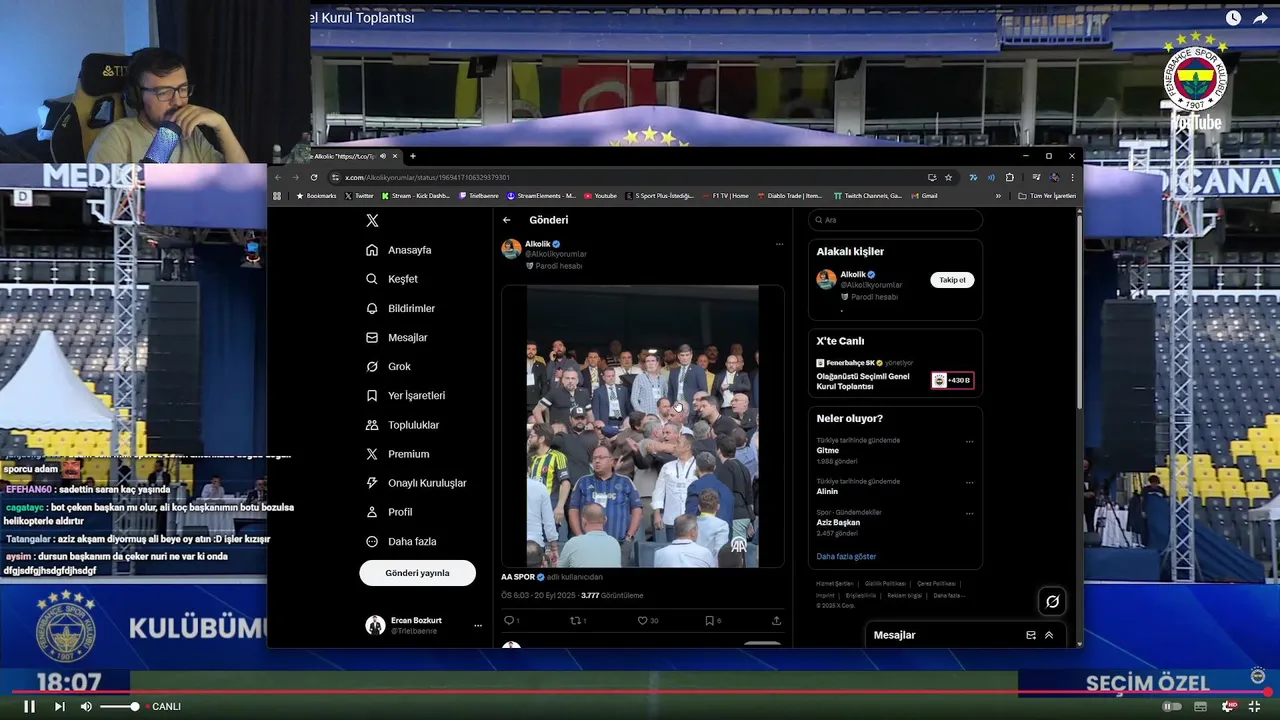Pause the YouTube video

coord(29,706)
